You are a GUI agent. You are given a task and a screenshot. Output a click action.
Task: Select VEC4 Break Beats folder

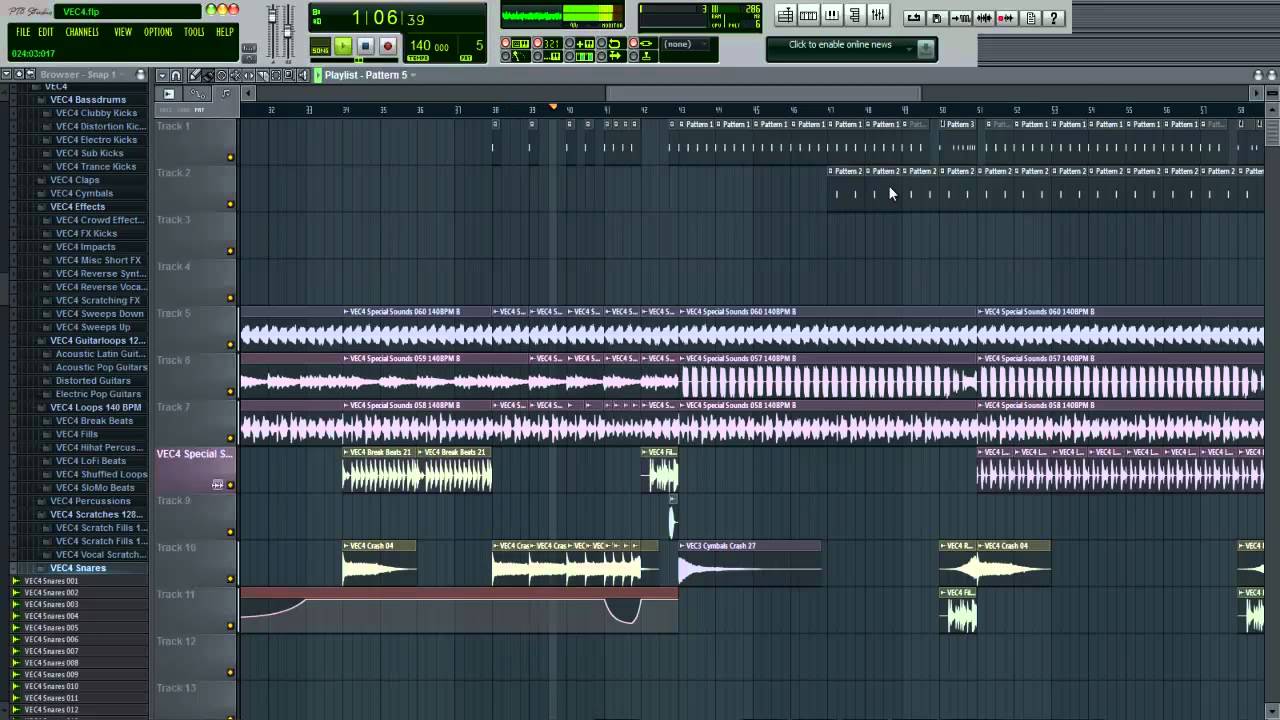click(94, 421)
